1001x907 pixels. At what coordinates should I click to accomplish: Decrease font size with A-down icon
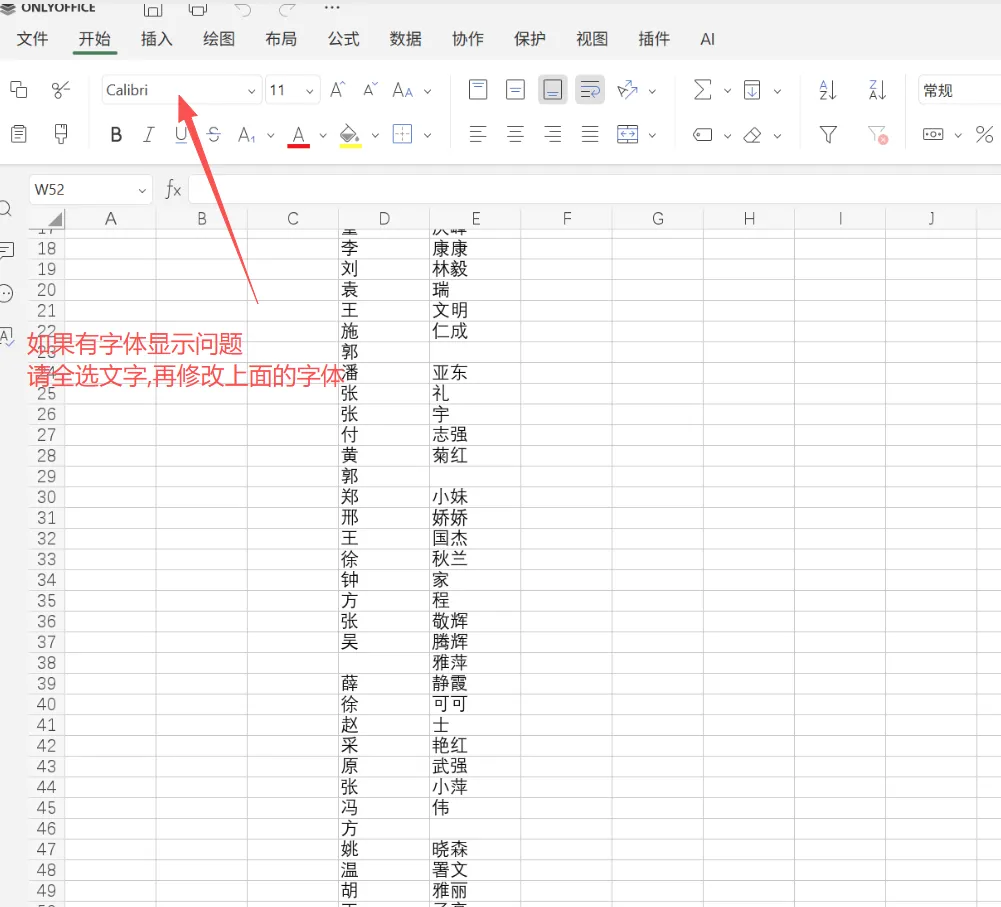point(370,90)
